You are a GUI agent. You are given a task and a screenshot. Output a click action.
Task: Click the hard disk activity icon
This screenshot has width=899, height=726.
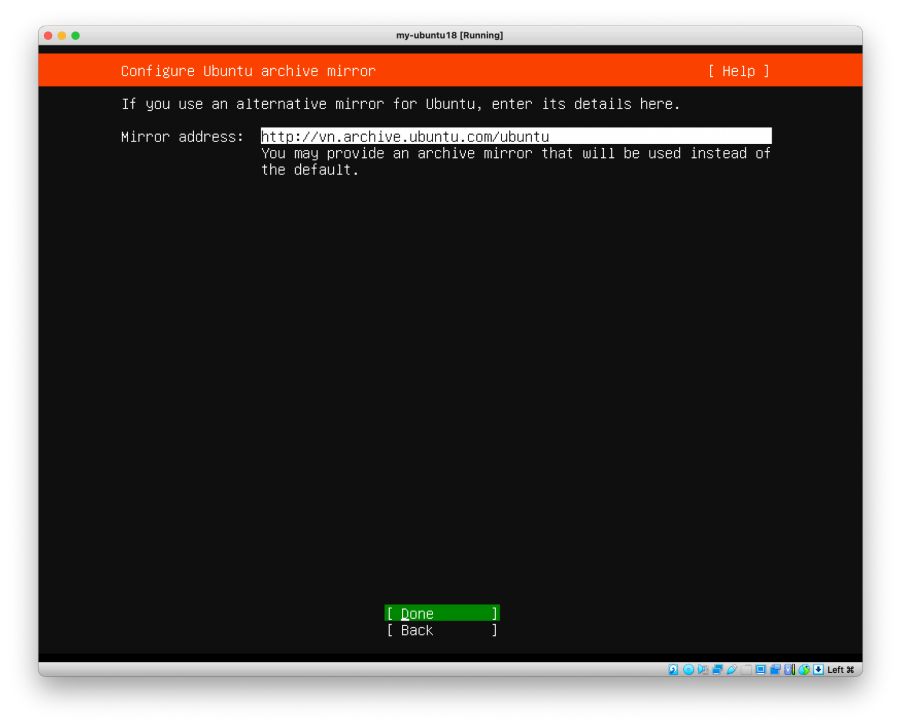click(673, 669)
